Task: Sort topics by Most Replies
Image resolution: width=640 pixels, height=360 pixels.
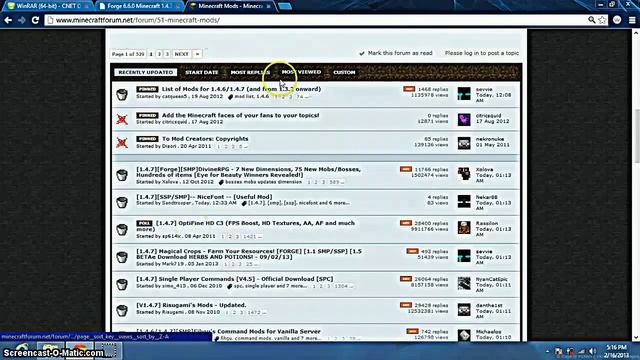Action: click(250, 72)
